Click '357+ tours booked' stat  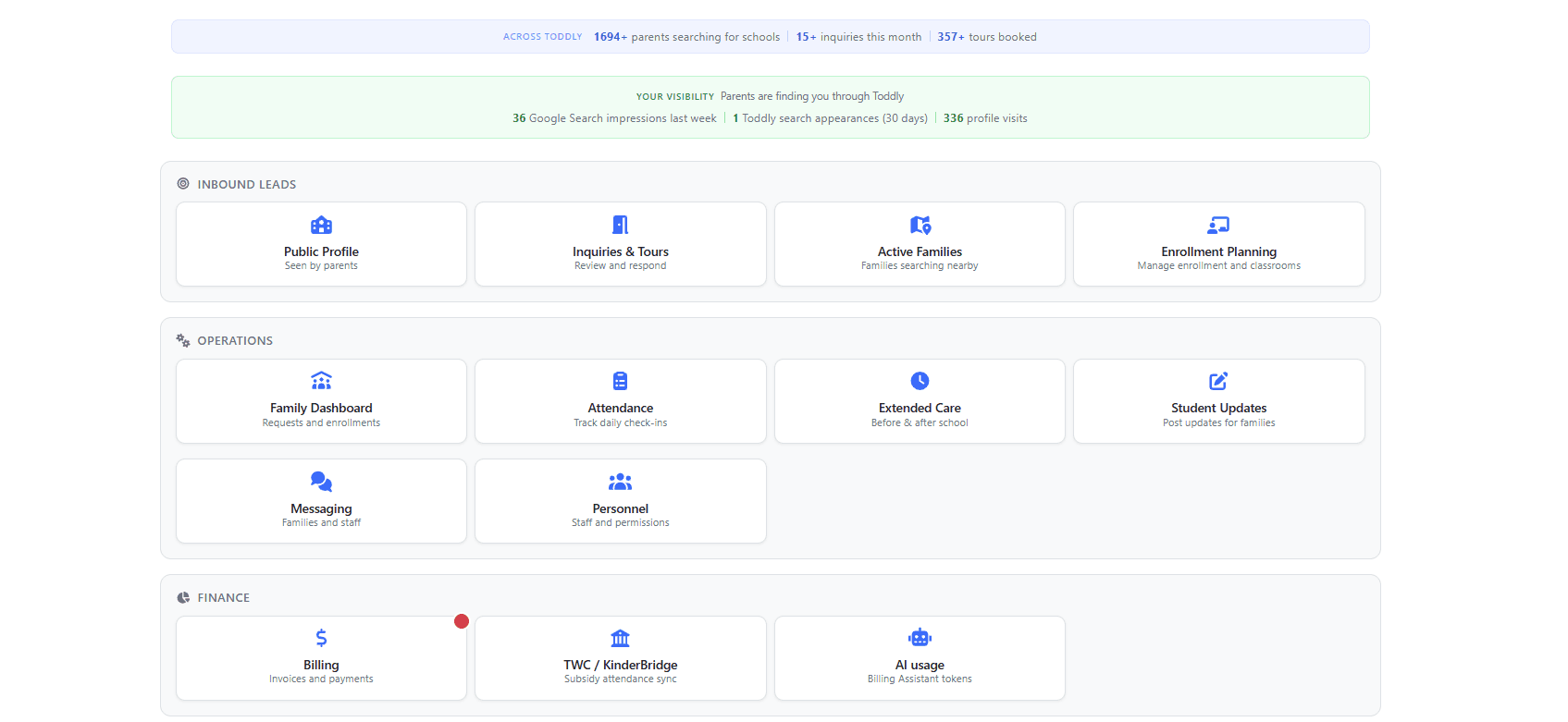click(987, 37)
